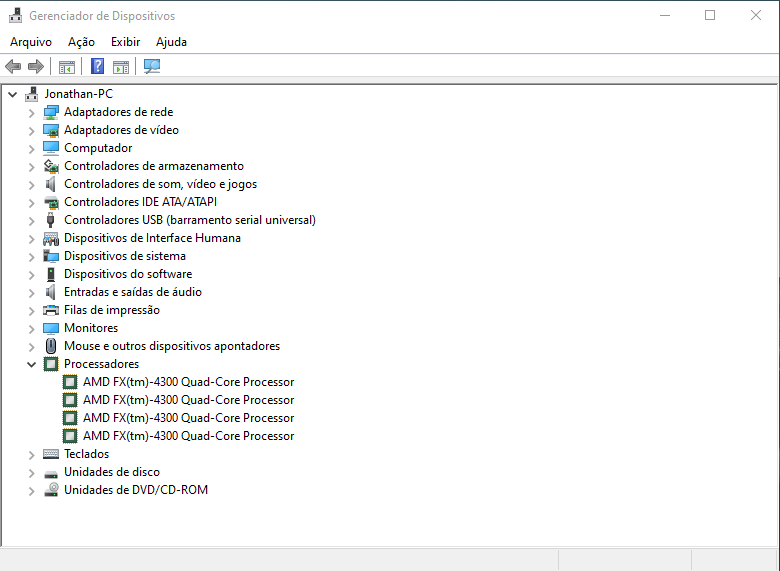Screen dimensions: 780x571
Task: Click the Adaptadores de rede network icon
Action: (x=51, y=112)
